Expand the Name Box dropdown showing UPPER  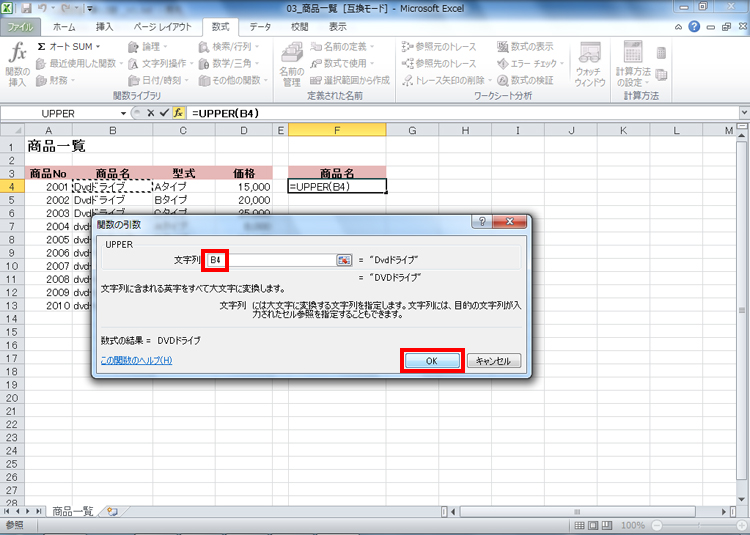[x=123, y=114]
